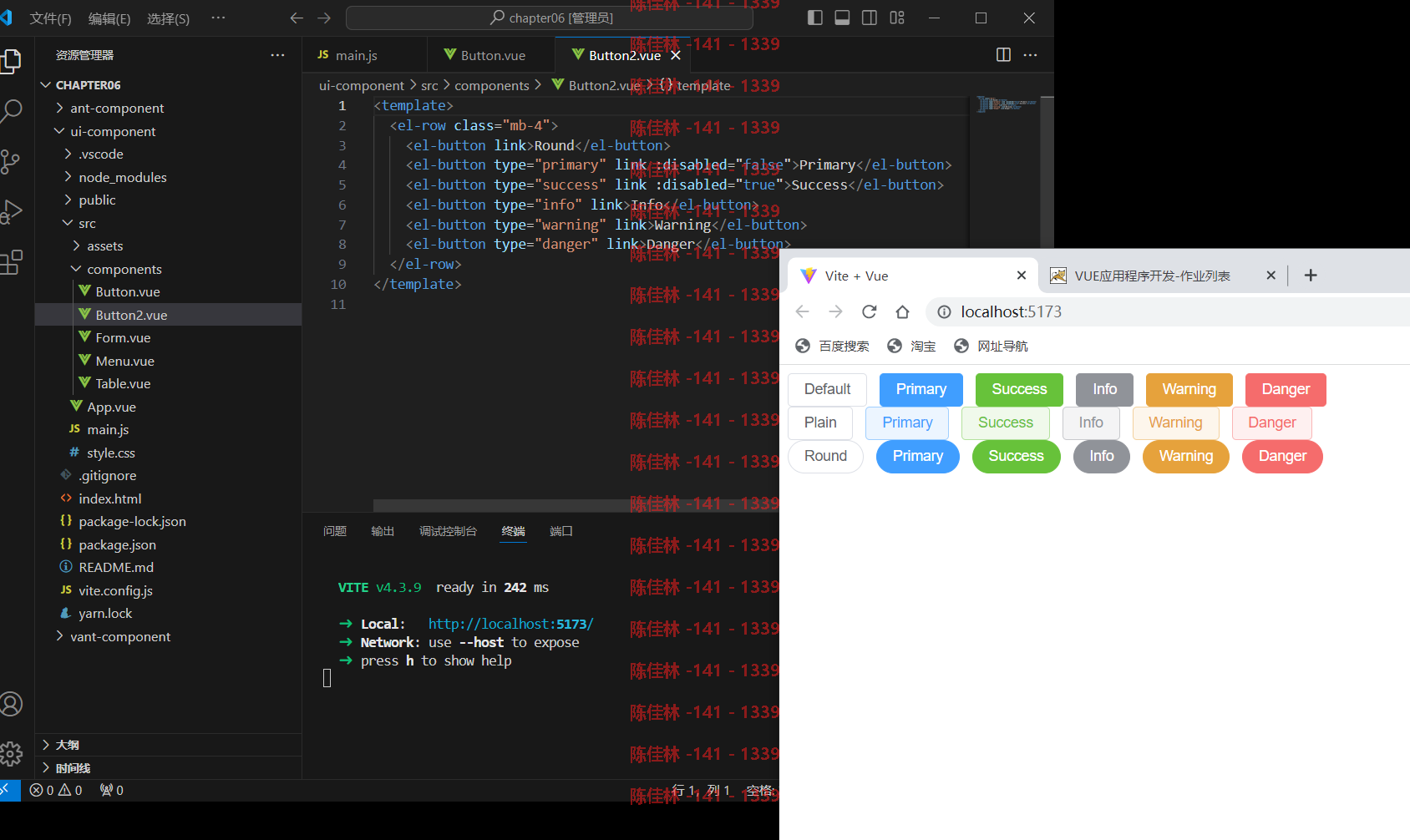Open Source Control view in activity bar
The height and width of the screenshot is (840, 1410).
point(11,161)
